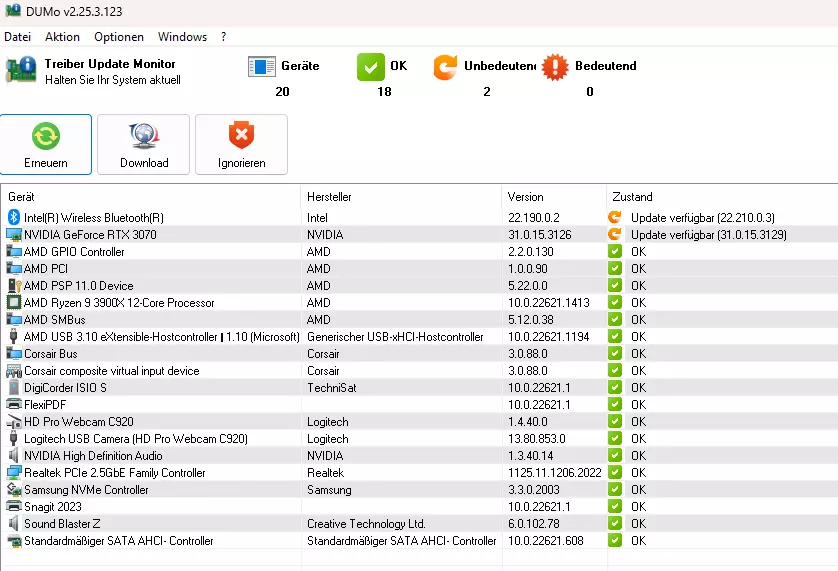Click version 1125.11.1206.2022 cell

point(555,473)
